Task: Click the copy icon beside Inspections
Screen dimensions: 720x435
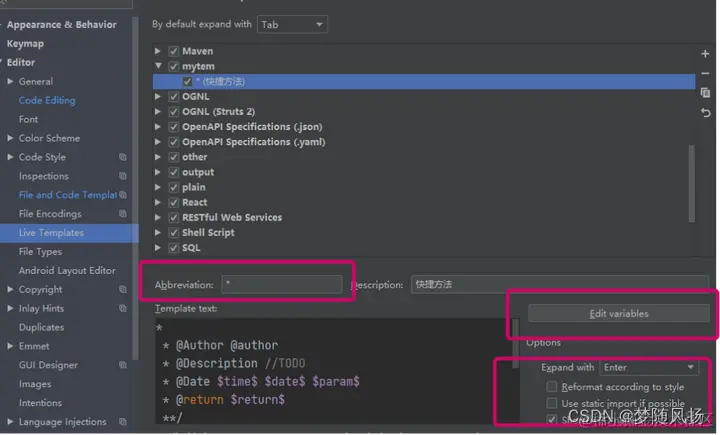Action: pos(123,176)
